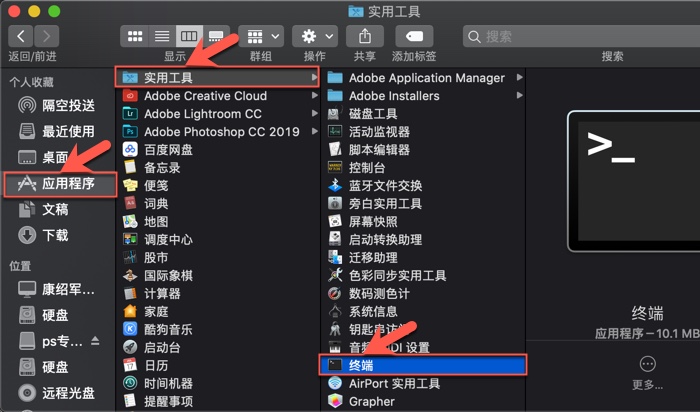Open Downloads in the sidebar
The image size is (700, 412).
pyautogui.click(x=55, y=236)
